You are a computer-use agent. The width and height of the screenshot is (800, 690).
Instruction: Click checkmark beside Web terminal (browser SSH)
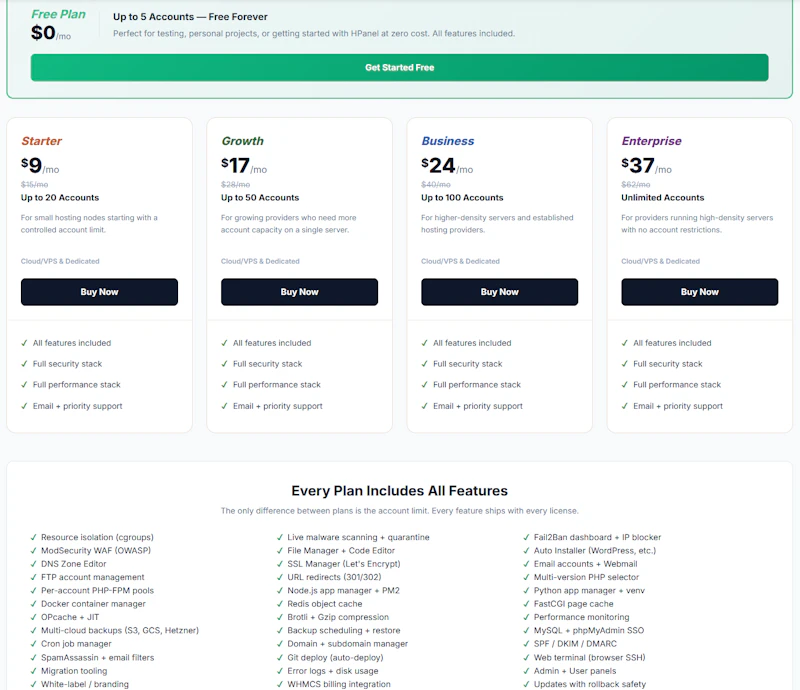coord(526,657)
